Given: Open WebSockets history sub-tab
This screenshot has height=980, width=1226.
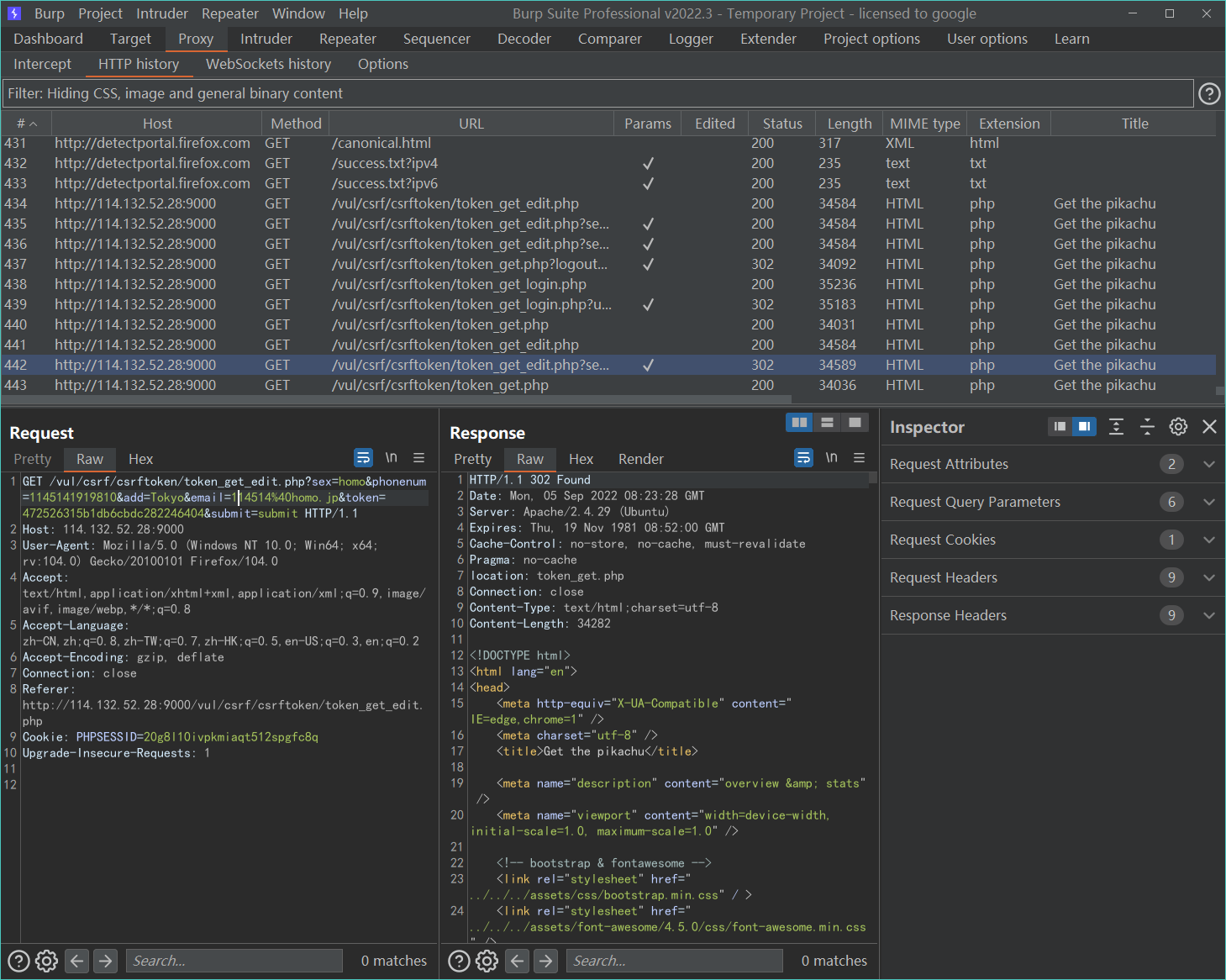Looking at the screenshot, I should (x=268, y=64).
